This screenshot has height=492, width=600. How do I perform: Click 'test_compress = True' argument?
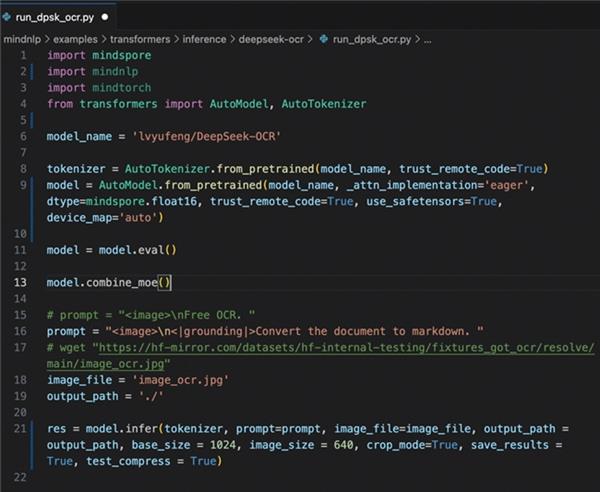[151, 461]
